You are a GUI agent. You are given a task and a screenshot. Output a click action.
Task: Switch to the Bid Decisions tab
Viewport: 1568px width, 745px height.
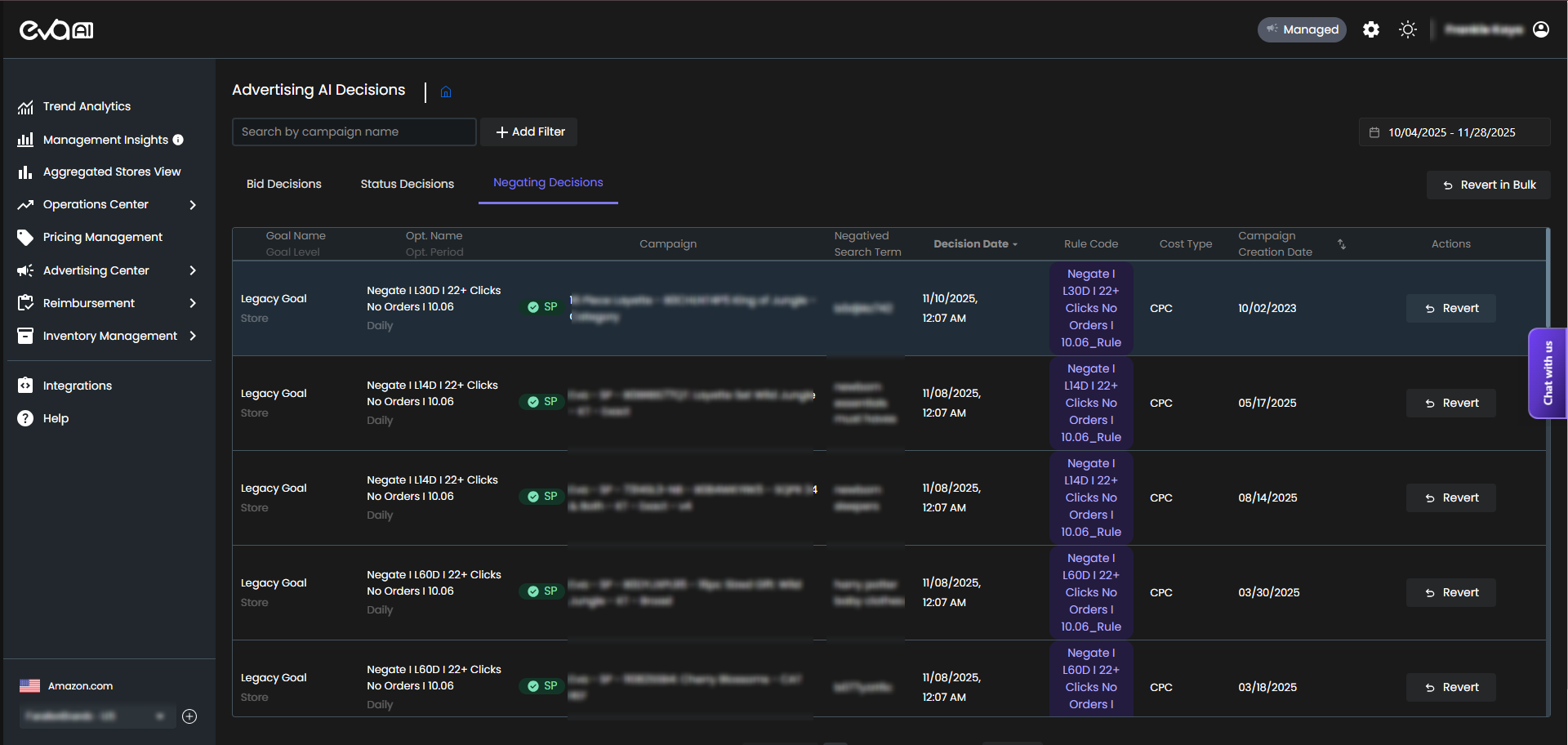[283, 185]
